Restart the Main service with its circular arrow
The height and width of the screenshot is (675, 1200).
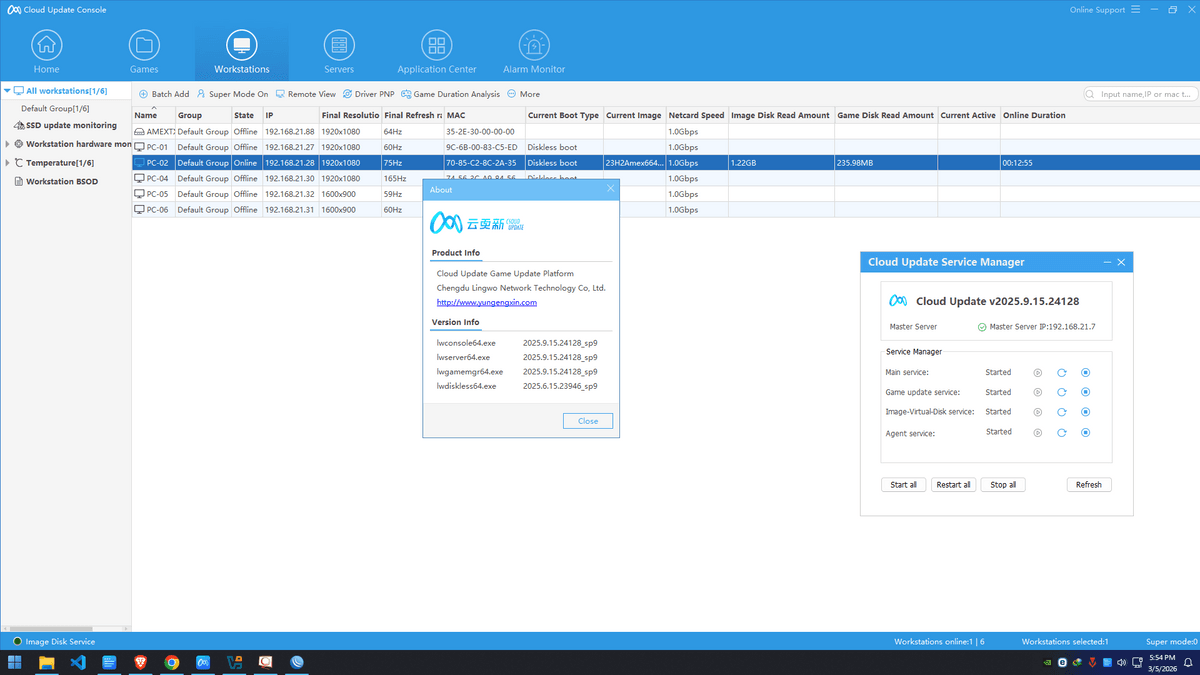point(1061,373)
